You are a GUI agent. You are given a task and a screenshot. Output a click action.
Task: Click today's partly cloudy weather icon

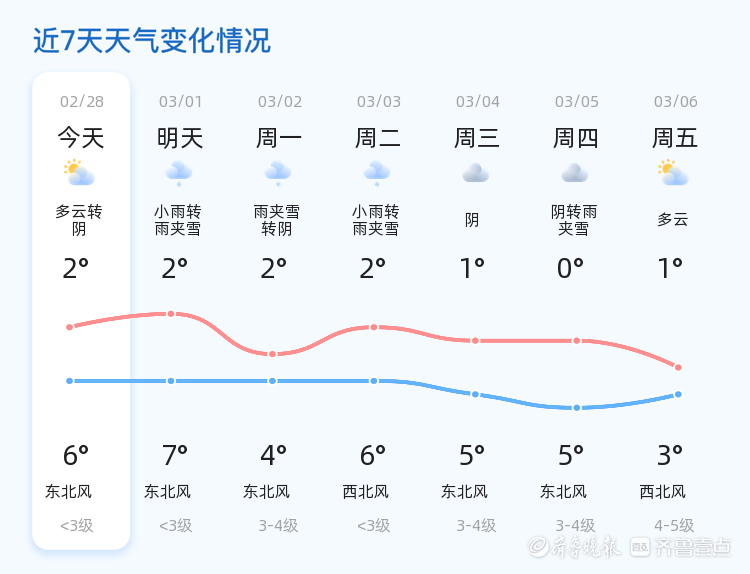[x=79, y=173]
